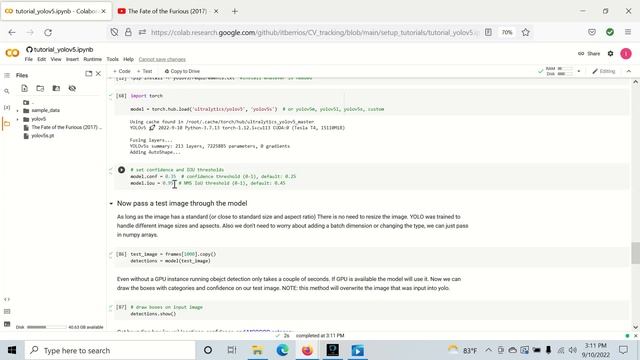Select the Files folder sidebar icon

pos(7,123)
